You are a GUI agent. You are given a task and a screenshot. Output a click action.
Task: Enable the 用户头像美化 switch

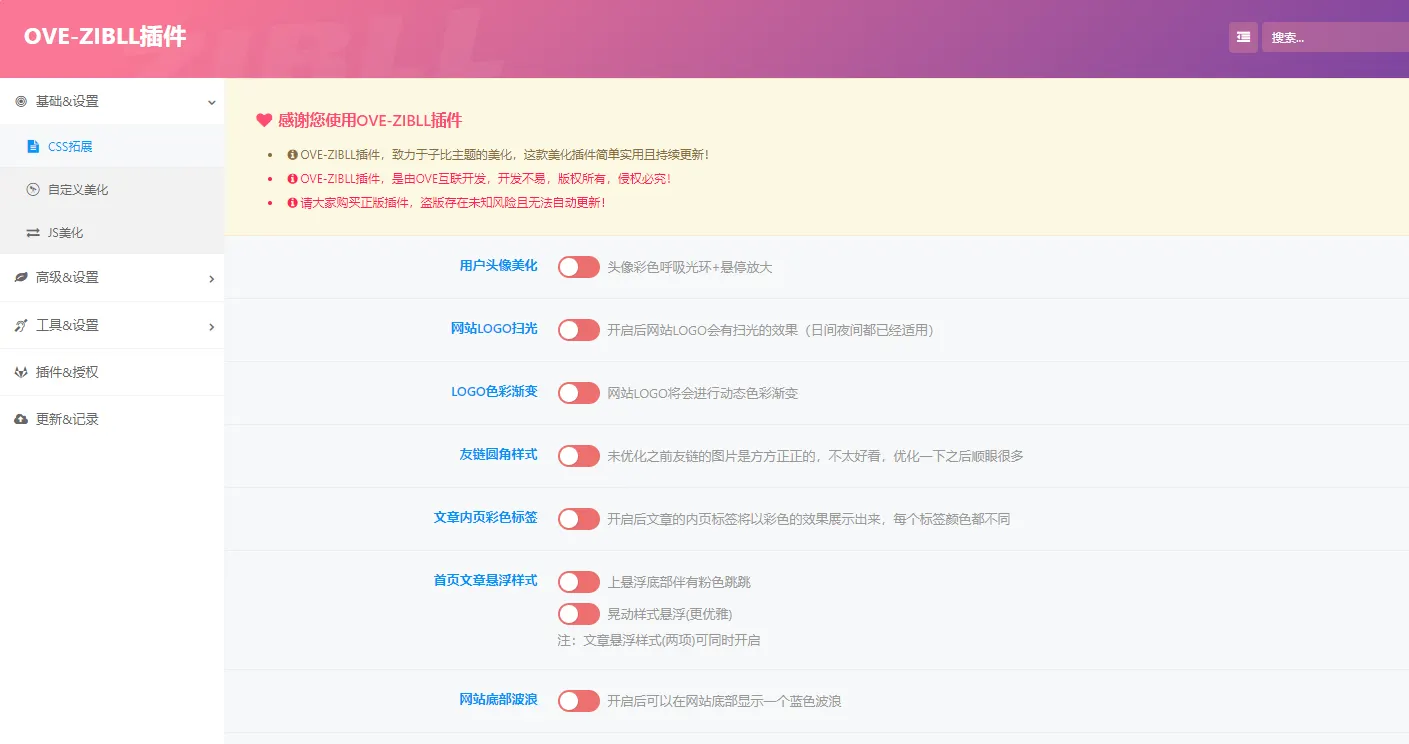[578, 267]
